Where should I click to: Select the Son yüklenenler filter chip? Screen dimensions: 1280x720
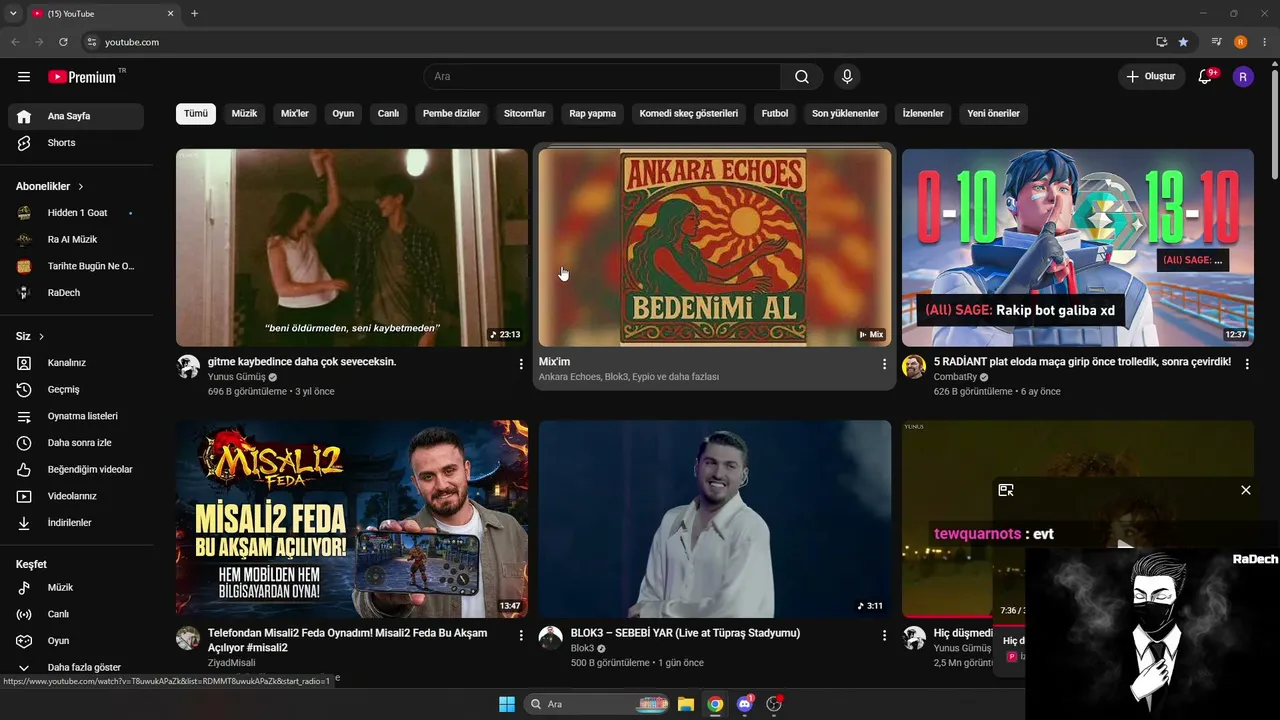tap(845, 114)
